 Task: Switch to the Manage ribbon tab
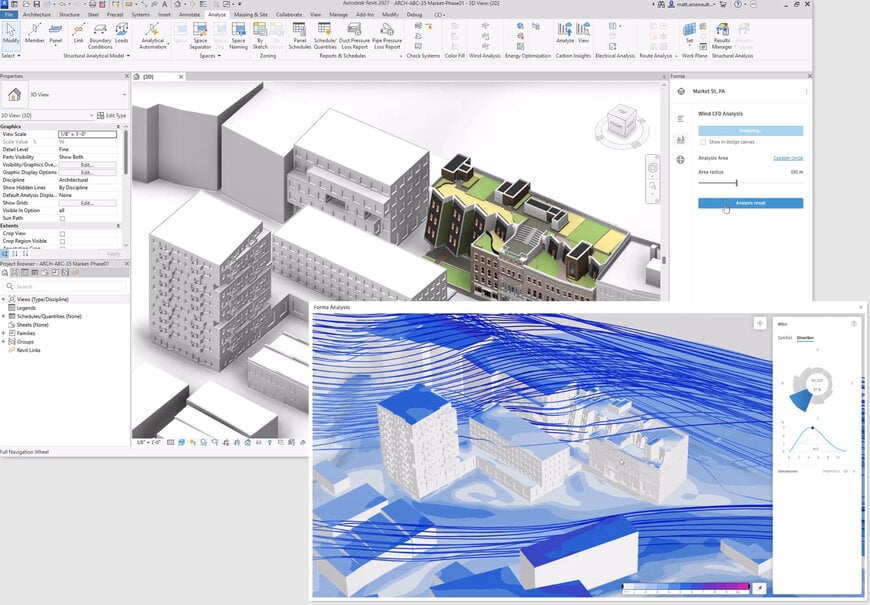pyautogui.click(x=338, y=14)
